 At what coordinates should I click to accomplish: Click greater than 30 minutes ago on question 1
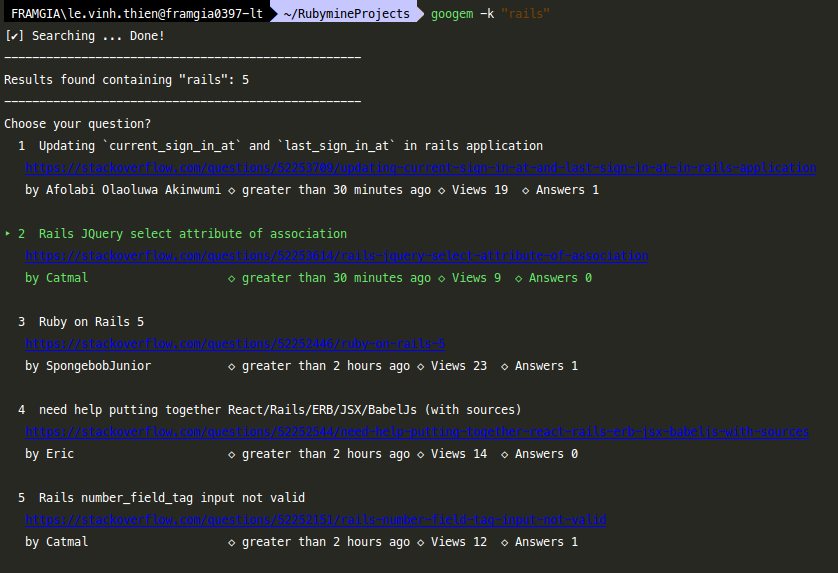pos(336,190)
